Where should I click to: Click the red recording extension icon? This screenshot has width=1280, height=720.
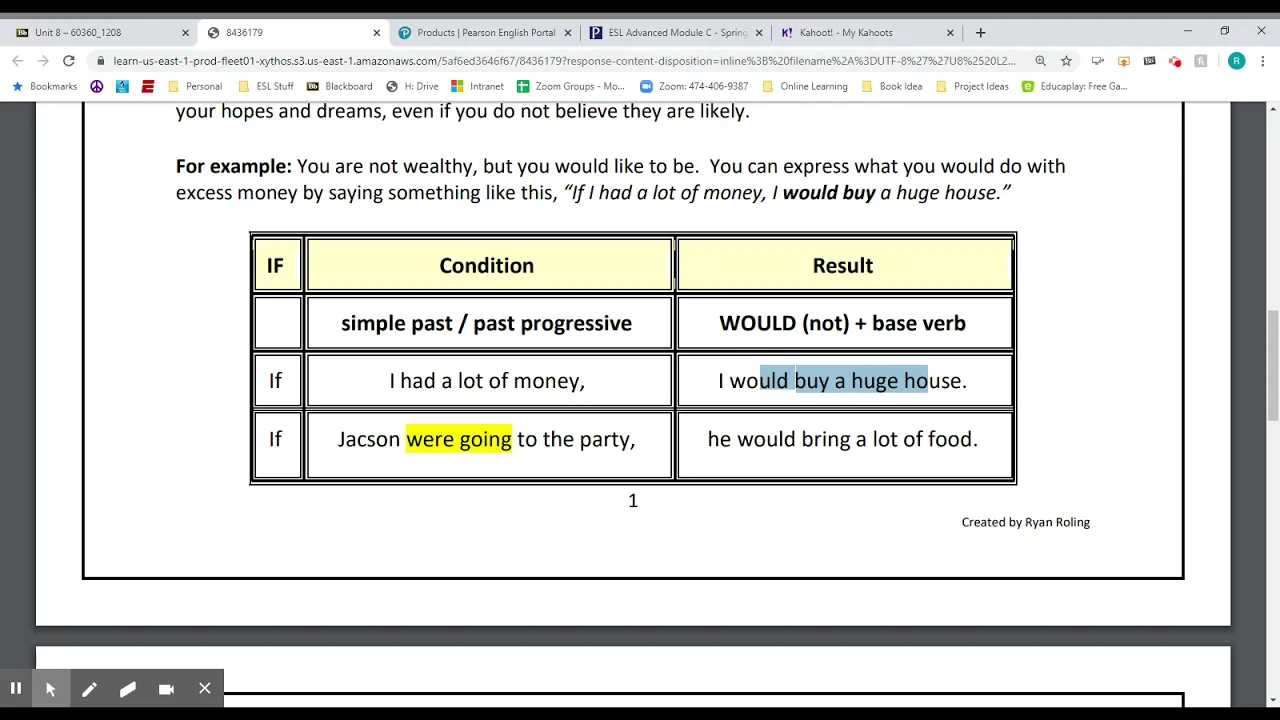click(x=1175, y=61)
